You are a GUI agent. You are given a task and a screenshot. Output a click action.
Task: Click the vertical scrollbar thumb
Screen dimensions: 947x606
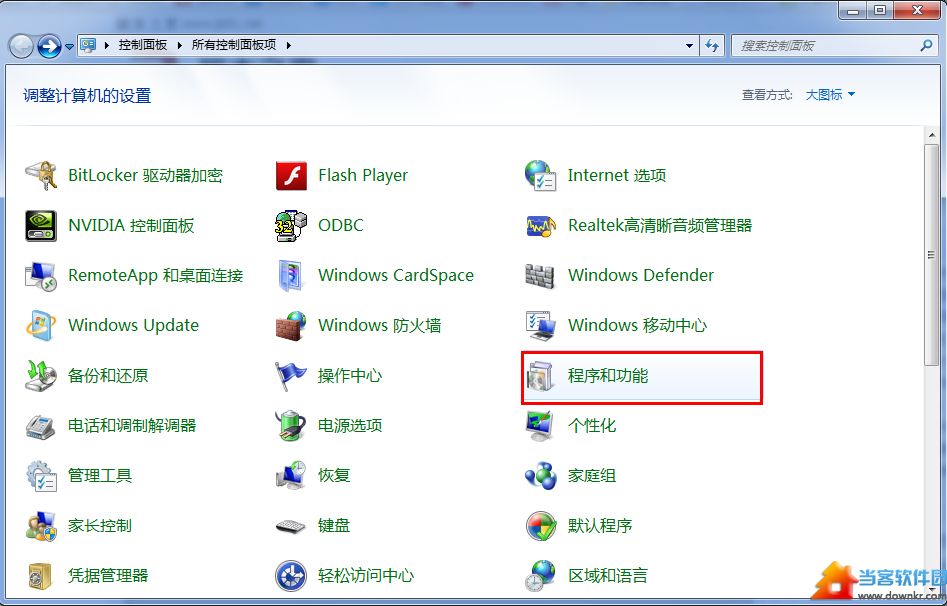point(932,254)
